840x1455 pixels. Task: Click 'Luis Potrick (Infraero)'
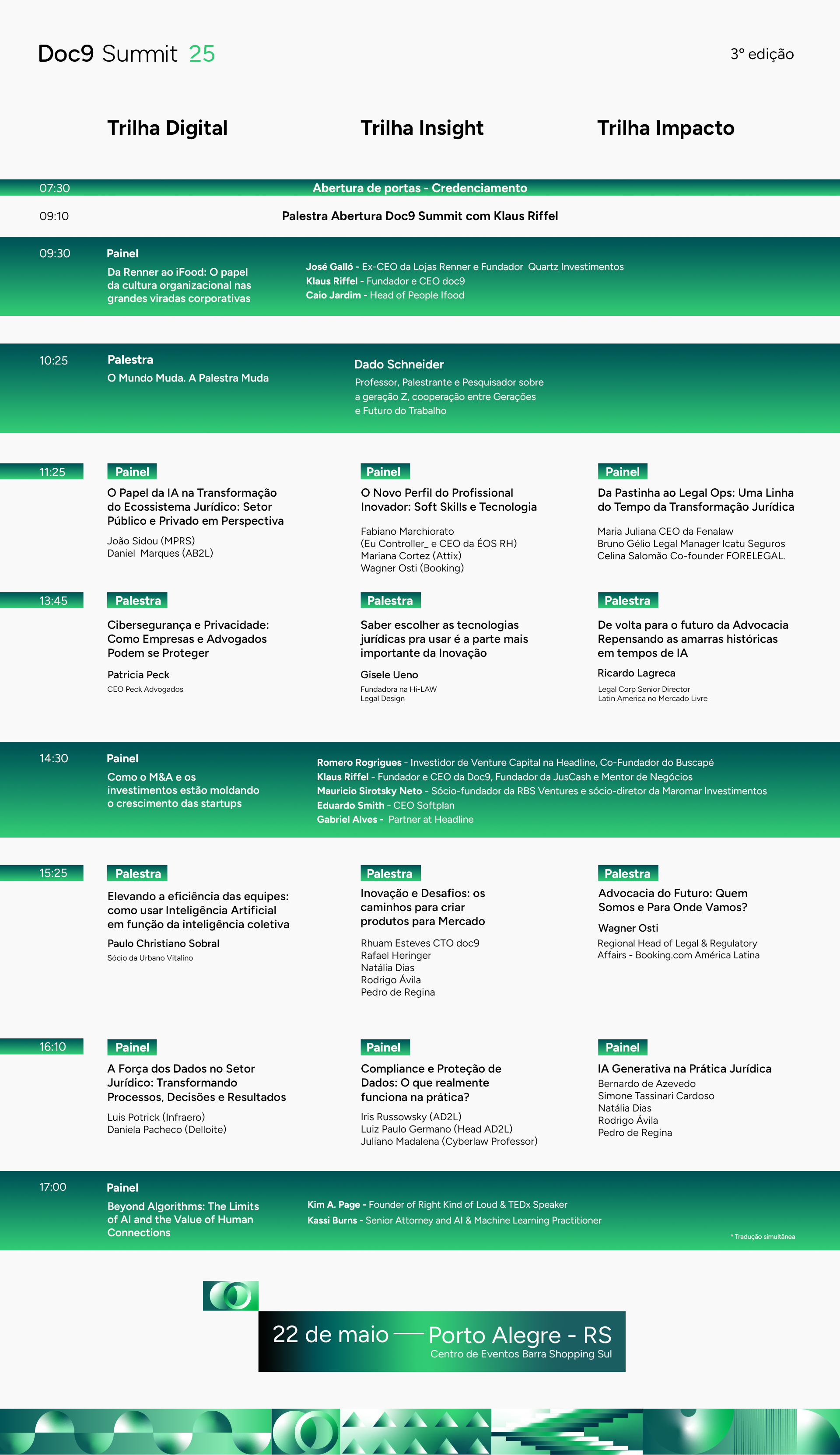[x=156, y=1117]
